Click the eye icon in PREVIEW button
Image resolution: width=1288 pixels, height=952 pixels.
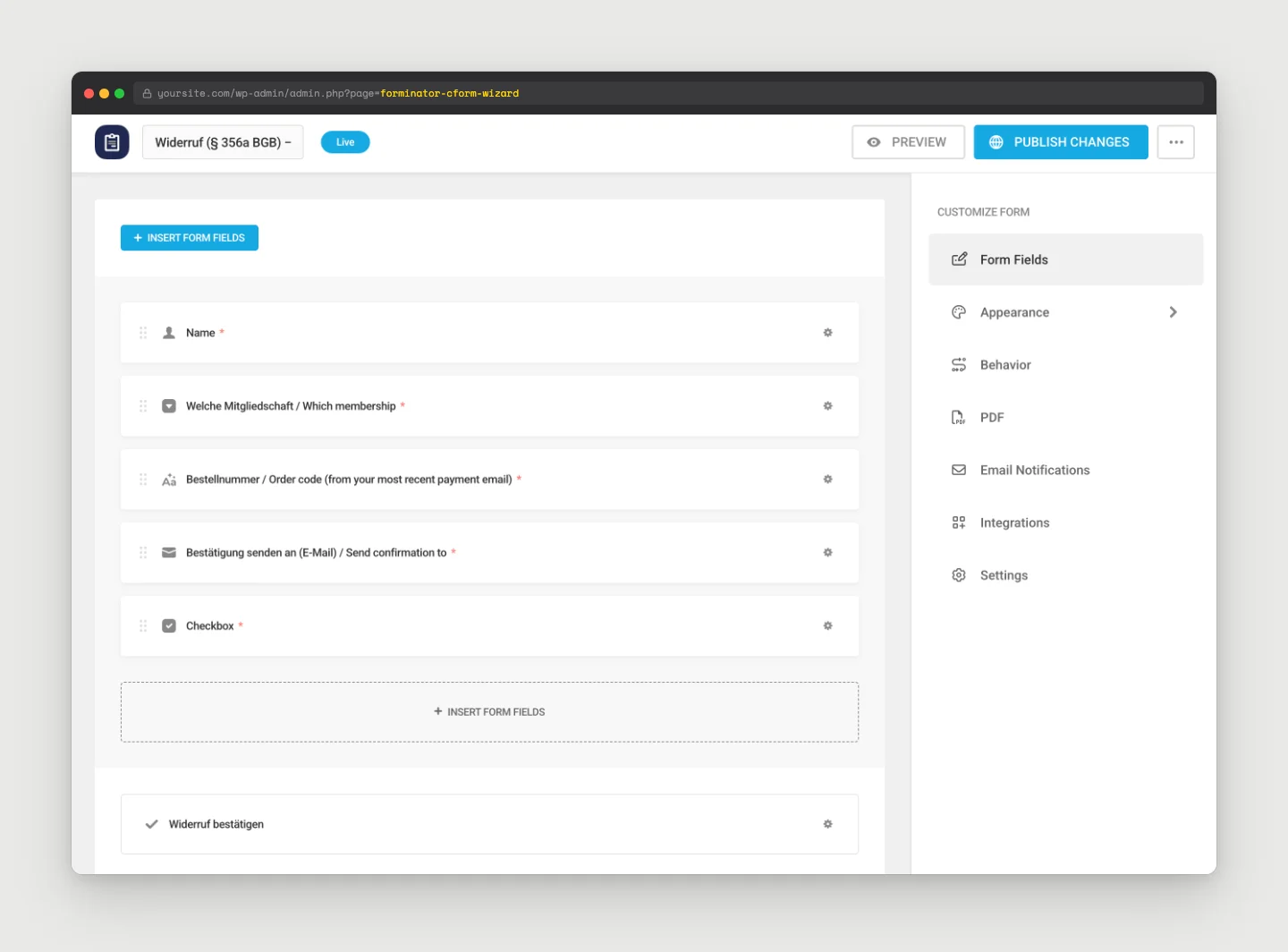[x=874, y=142]
